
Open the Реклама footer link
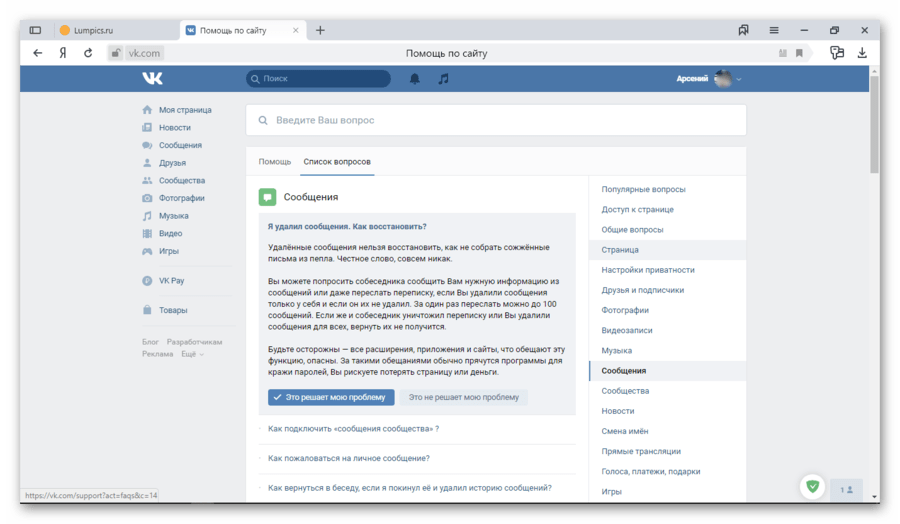tap(157, 354)
